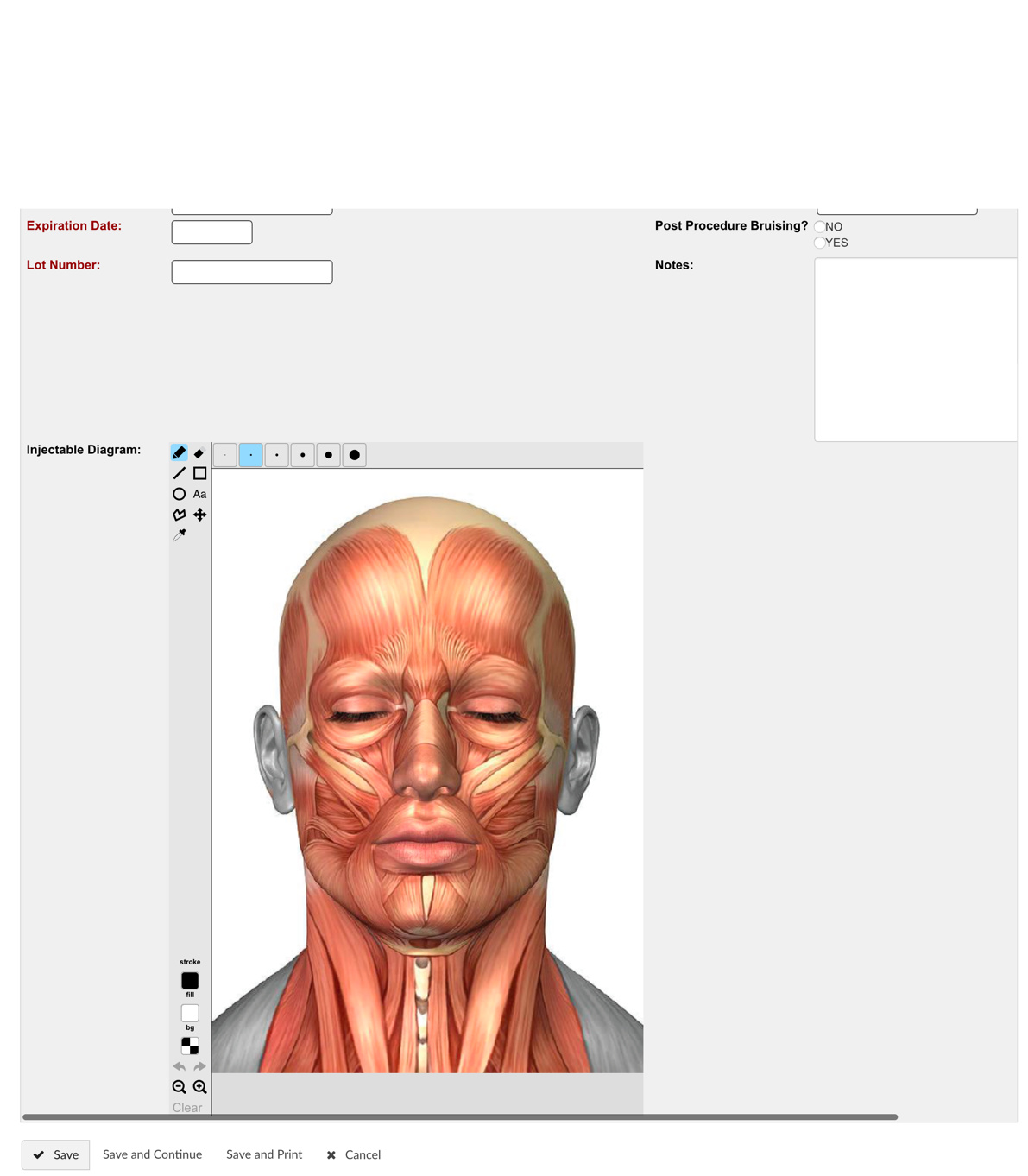The width and height of the screenshot is (1028, 1176).
Task: Click Save and Print
Action: (264, 1154)
